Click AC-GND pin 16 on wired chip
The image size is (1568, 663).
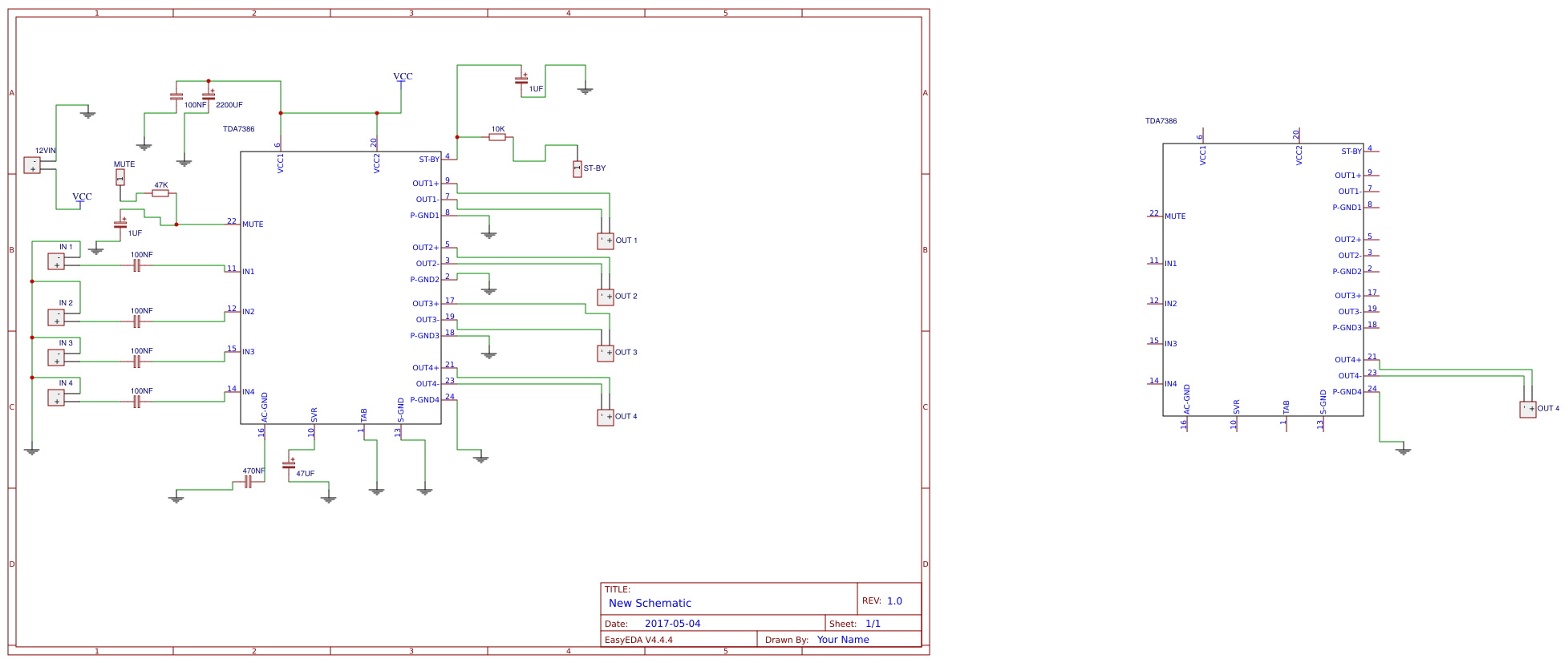click(x=264, y=431)
